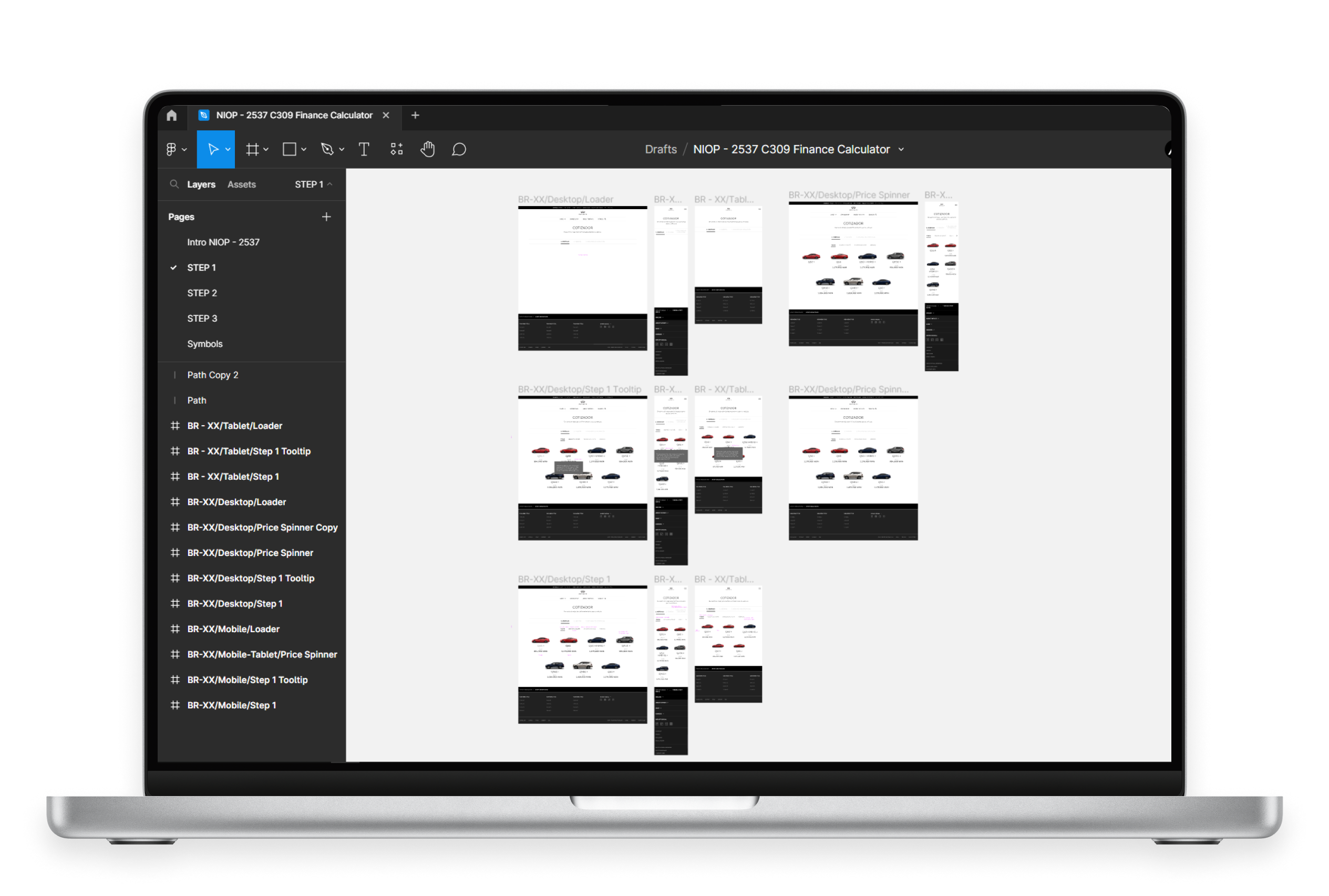Select the BR-XX/Desktop/Loader layer
Image resolution: width=1329 pixels, height=896 pixels.
tap(236, 502)
